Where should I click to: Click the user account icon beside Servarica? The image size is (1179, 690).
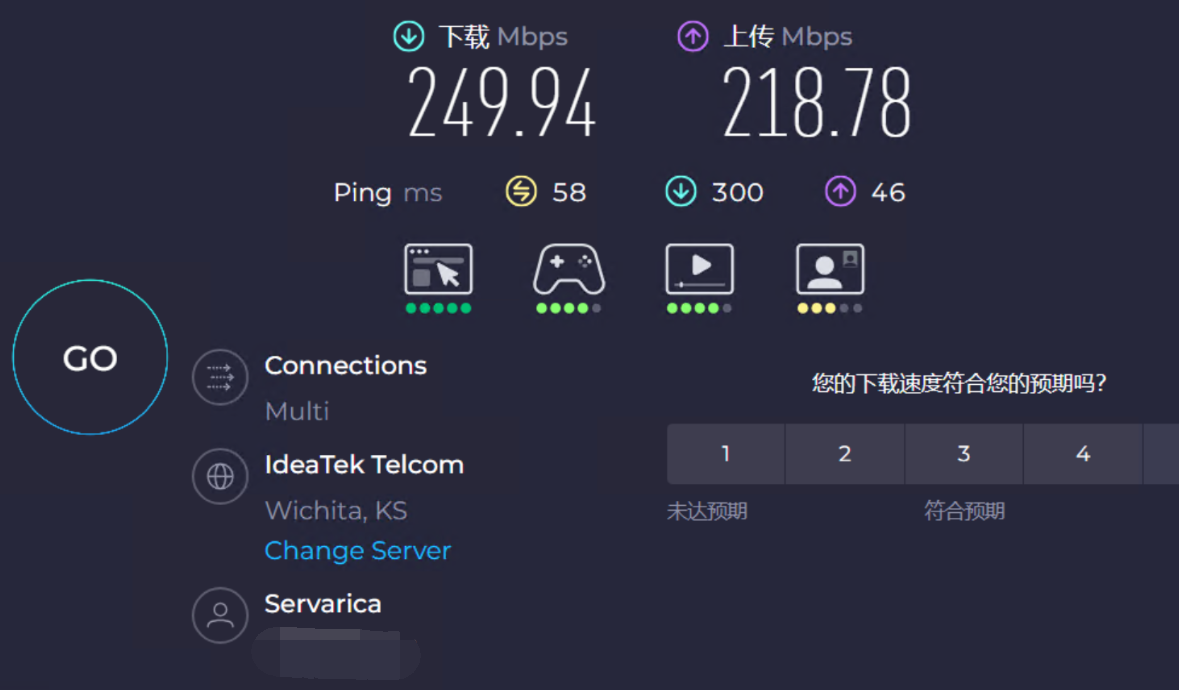coord(220,615)
